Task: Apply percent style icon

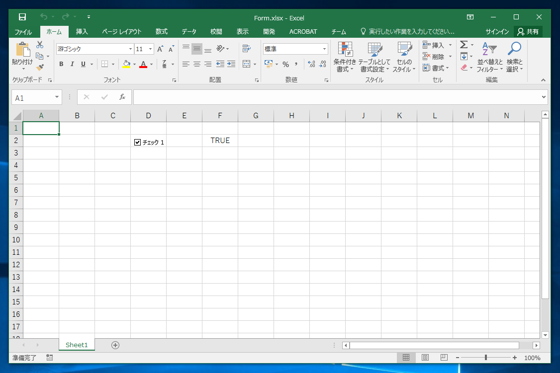Action: coord(286,64)
